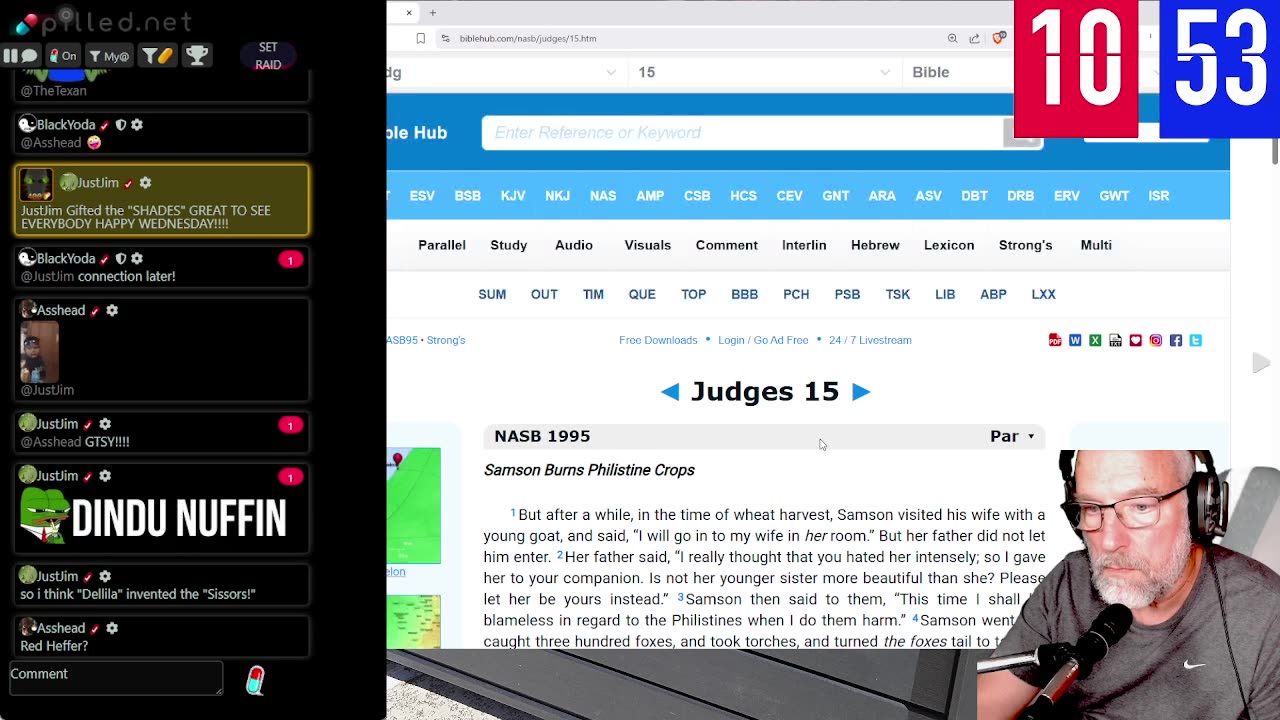Click the bookmark flag icon left of address bar
The width and height of the screenshot is (1280, 720).
point(421,38)
